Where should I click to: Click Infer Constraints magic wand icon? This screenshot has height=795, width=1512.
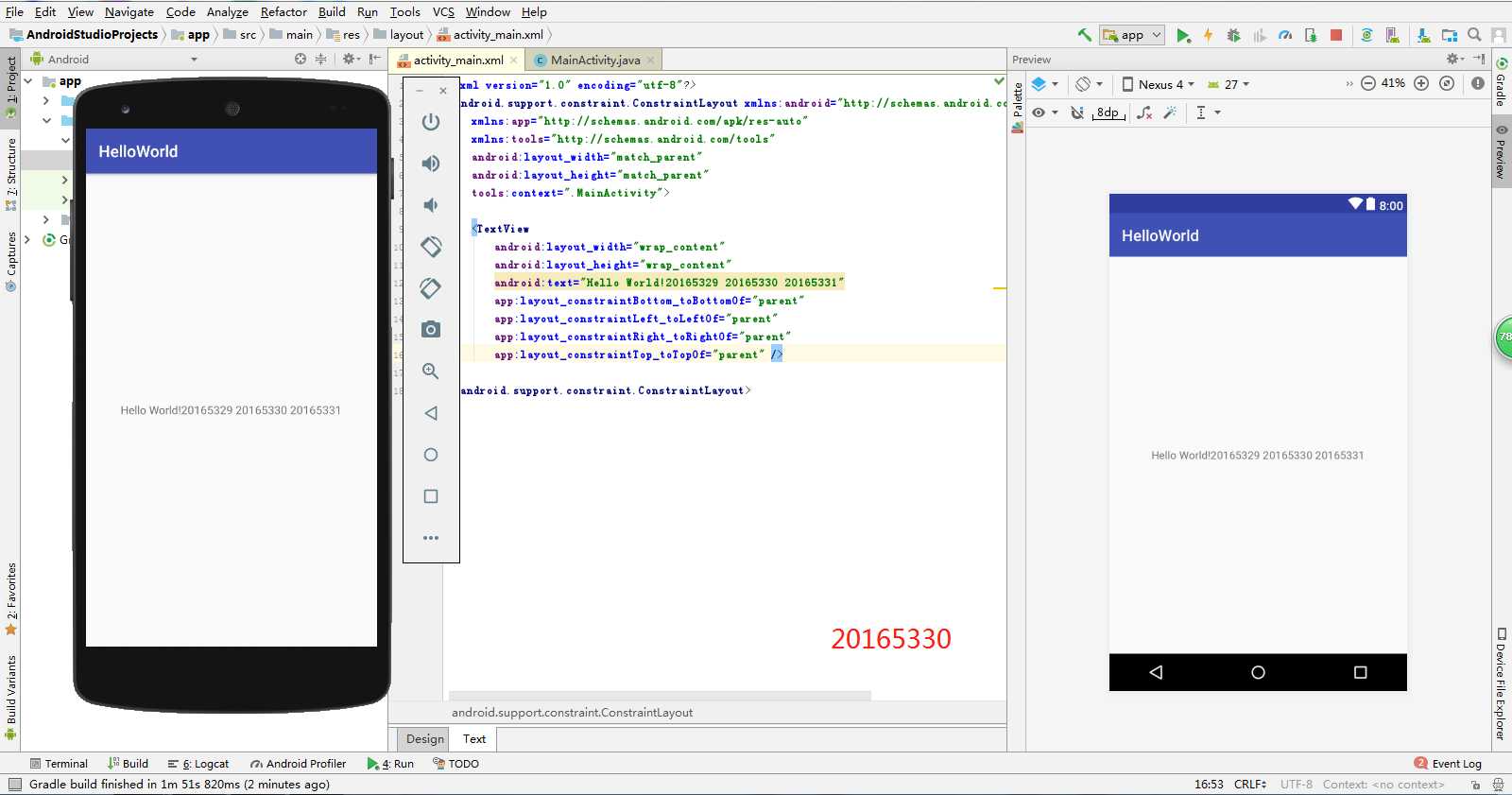coord(1170,112)
